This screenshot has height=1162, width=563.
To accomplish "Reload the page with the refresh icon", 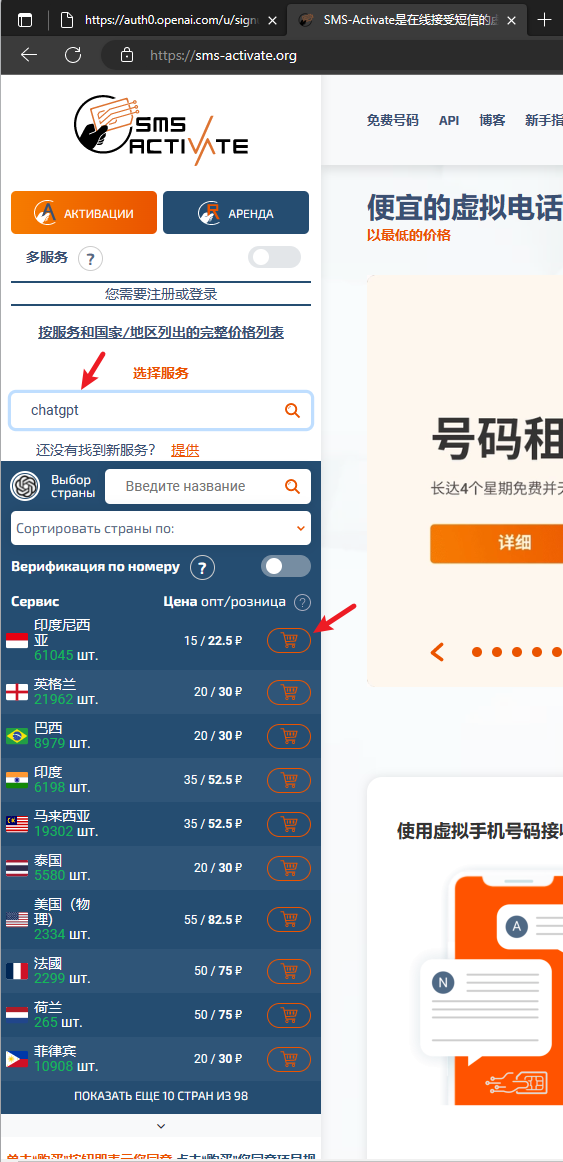I will coord(73,55).
